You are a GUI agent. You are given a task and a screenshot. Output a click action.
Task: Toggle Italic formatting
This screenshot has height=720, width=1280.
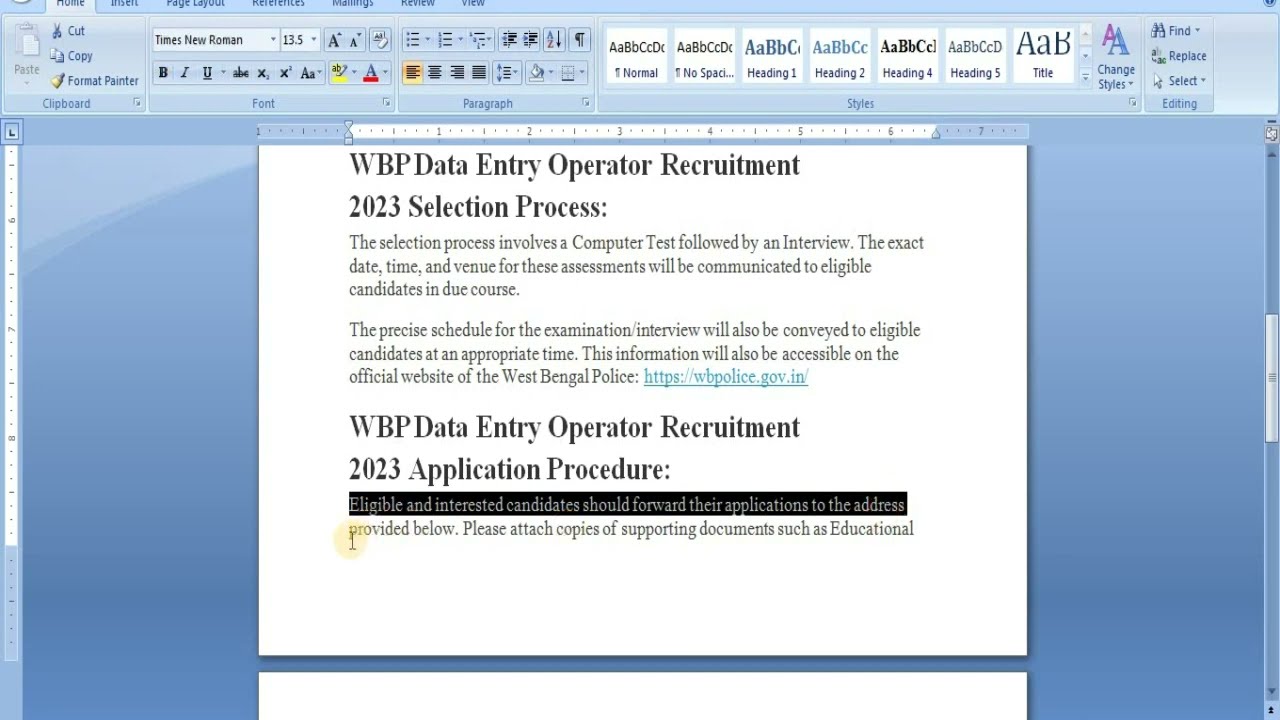click(185, 73)
